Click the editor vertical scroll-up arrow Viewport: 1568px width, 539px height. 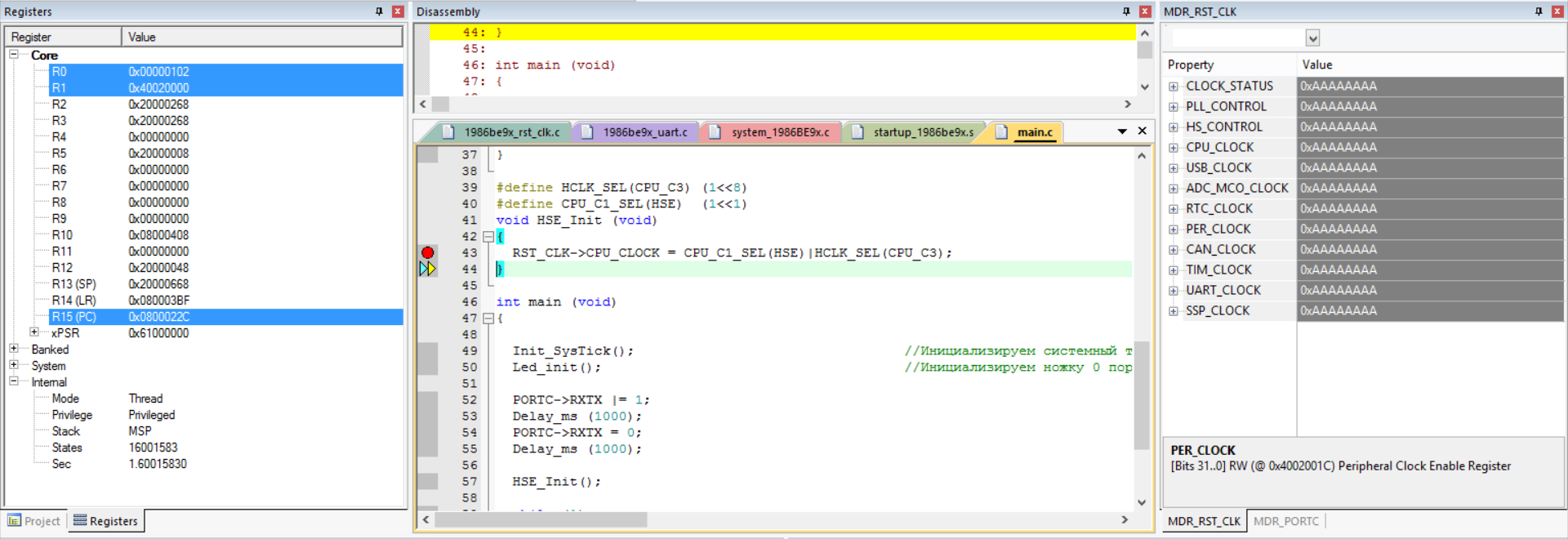pyautogui.click(x=1142, y=155)
